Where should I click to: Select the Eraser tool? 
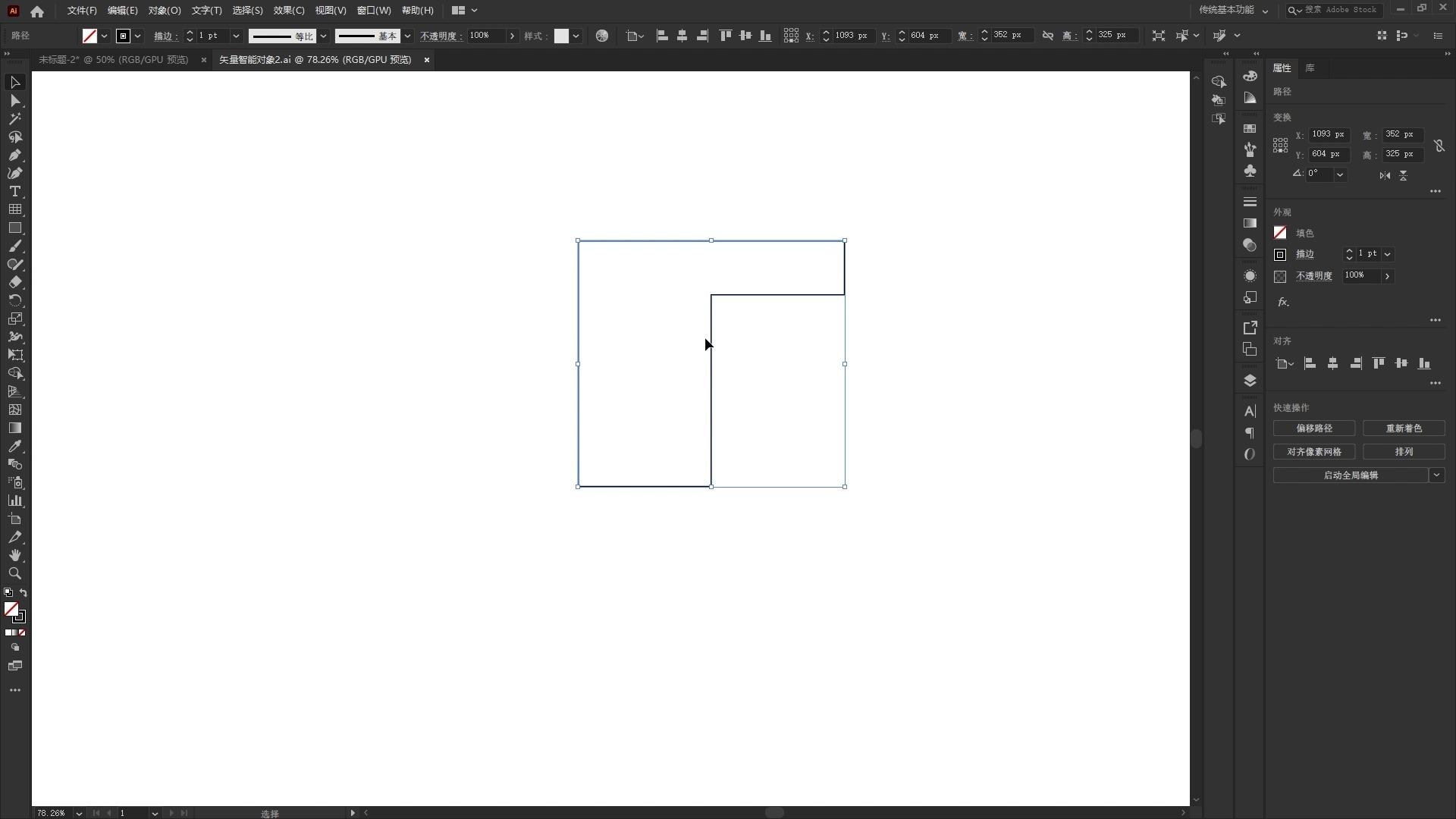pos(15,282)
